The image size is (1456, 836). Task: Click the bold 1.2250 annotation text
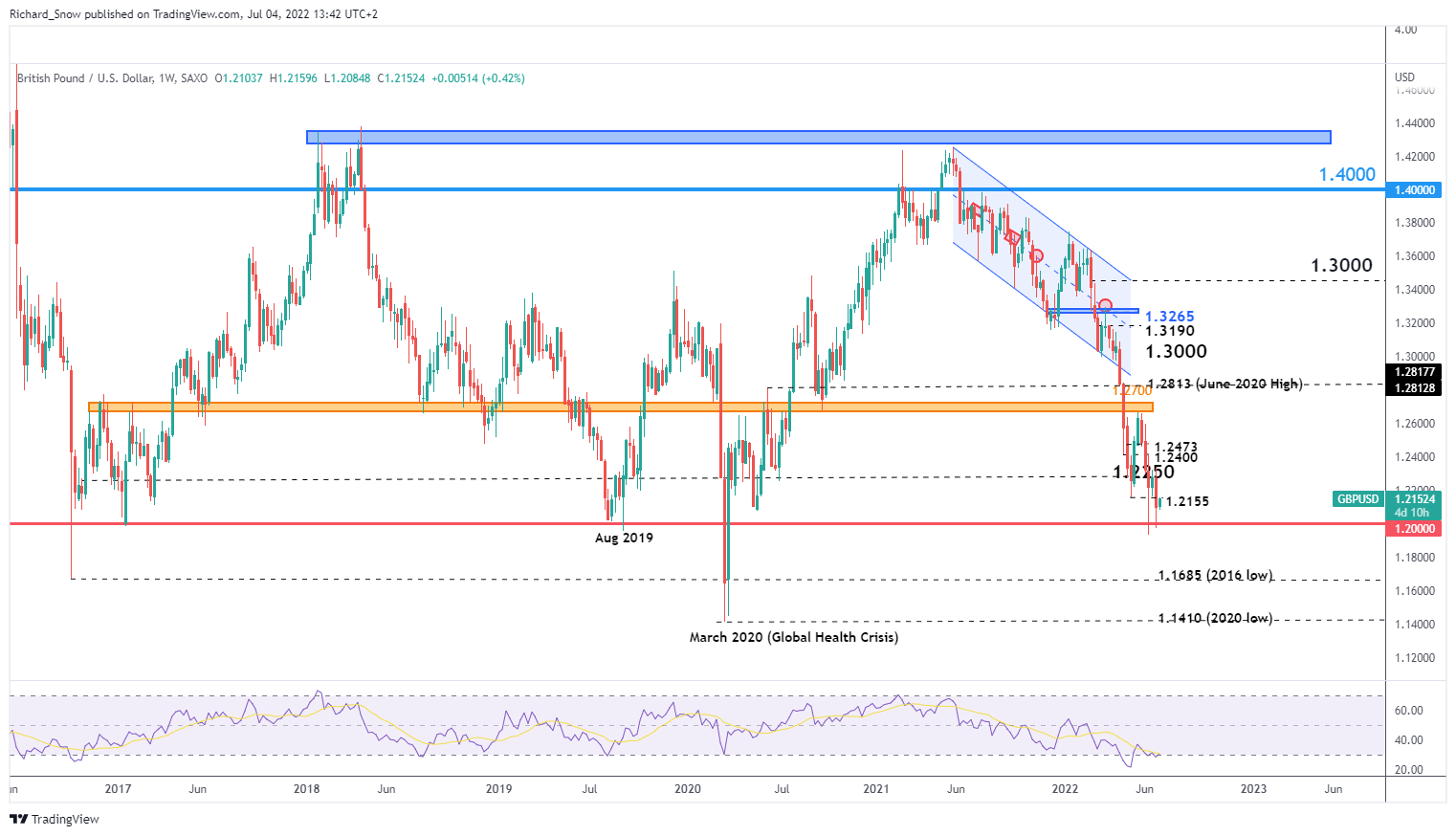1143,473
